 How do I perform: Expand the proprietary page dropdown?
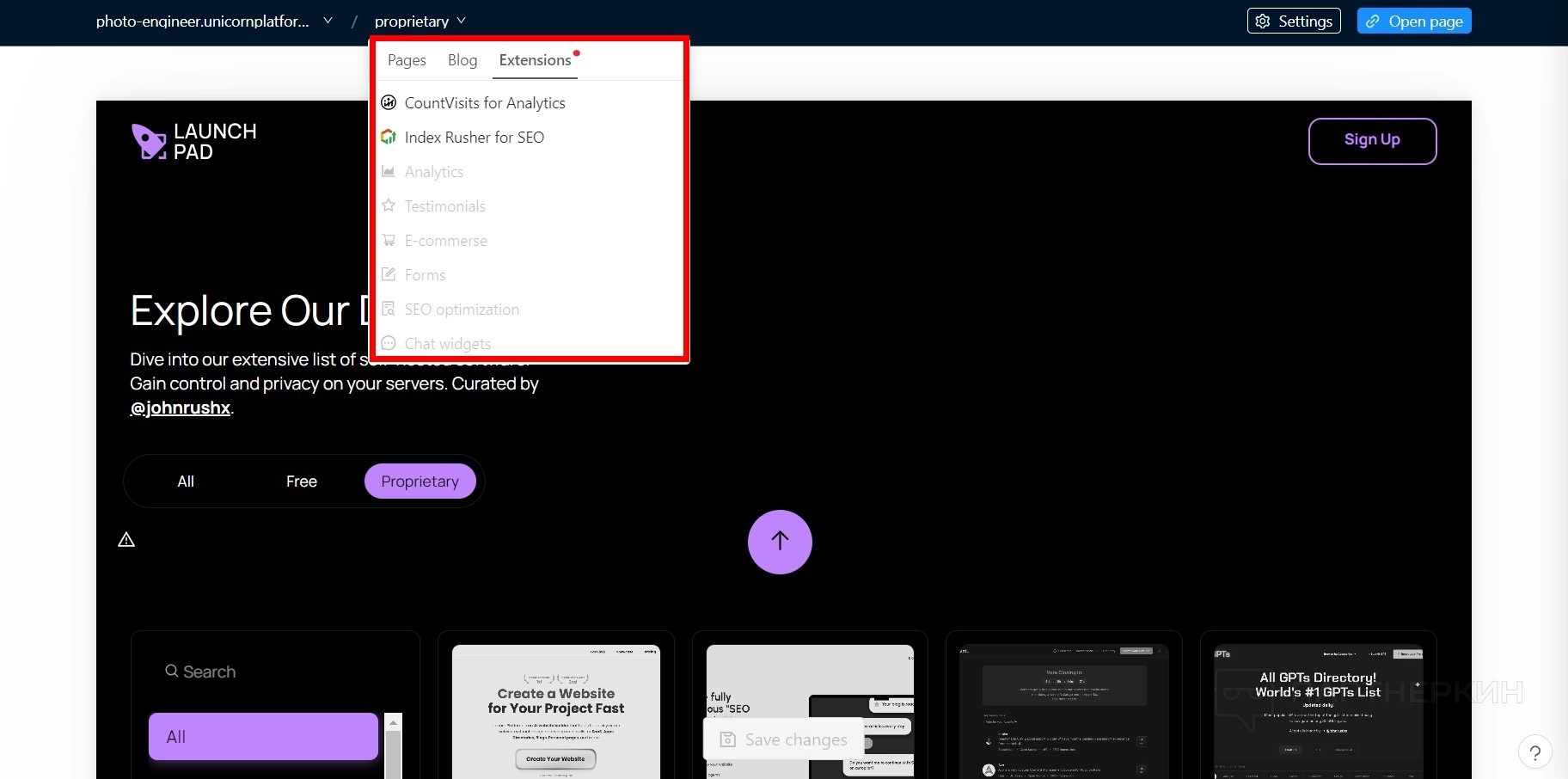point(420,21)
